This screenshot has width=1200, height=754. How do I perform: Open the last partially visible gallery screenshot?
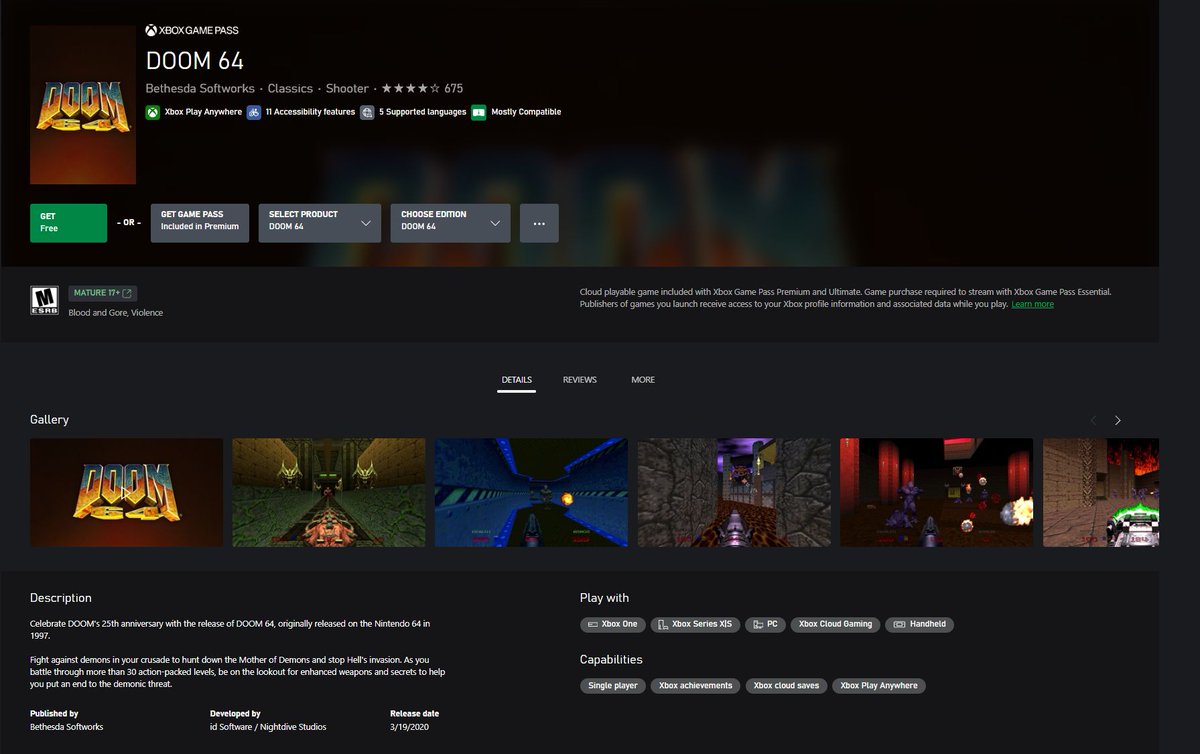point(1101,492)
